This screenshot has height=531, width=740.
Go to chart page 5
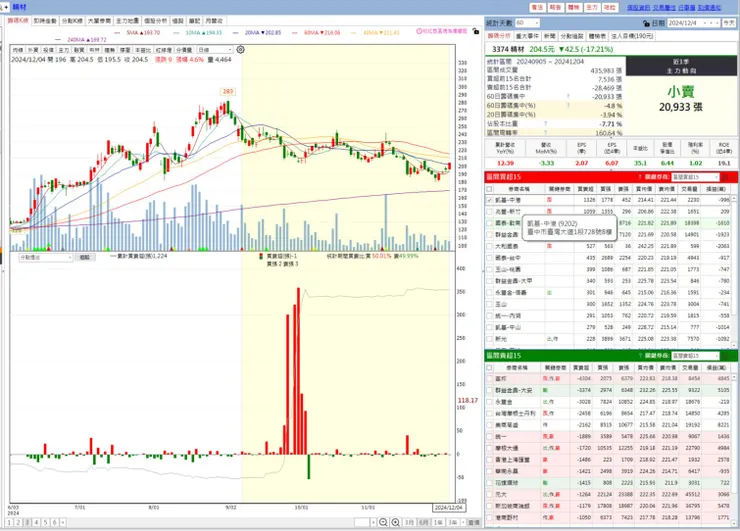click(45, 523)
